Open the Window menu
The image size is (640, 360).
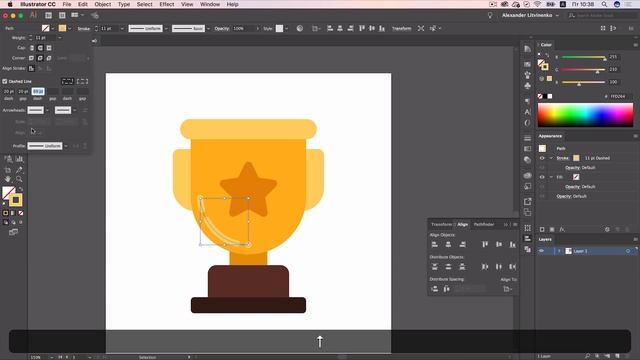(210, 4)
